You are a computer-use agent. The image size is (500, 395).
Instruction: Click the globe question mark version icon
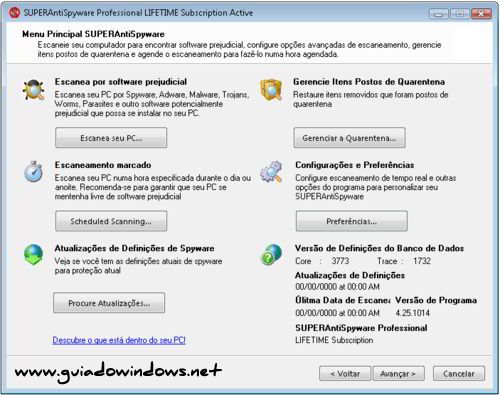click(271, 255)
